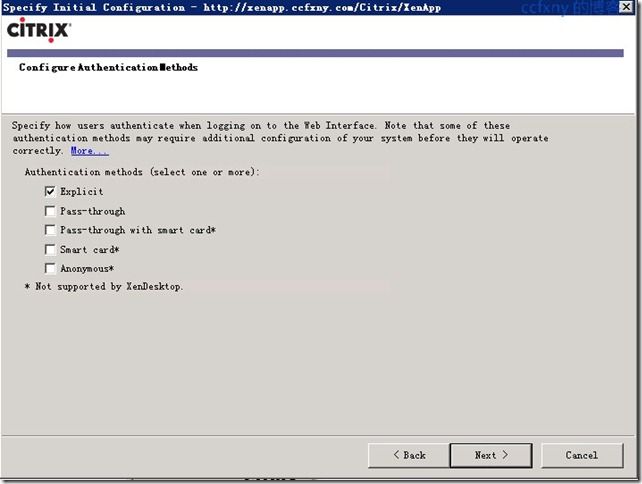The width and height of the screenshot is (642, 484).
Task: Tick the Smart card checkbox
Action: [50, 249]
